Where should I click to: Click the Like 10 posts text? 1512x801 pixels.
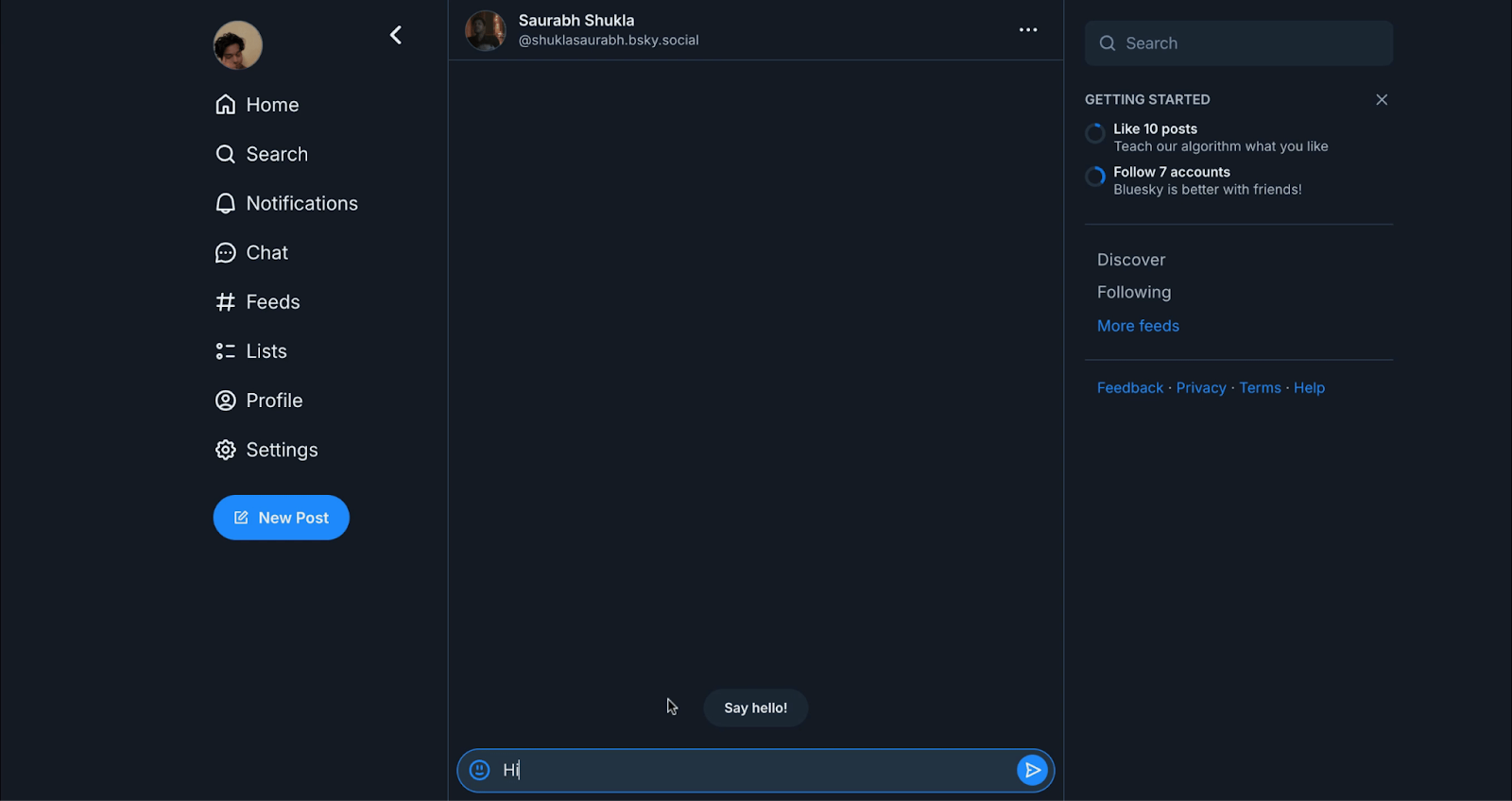(x=1155, y=128)
